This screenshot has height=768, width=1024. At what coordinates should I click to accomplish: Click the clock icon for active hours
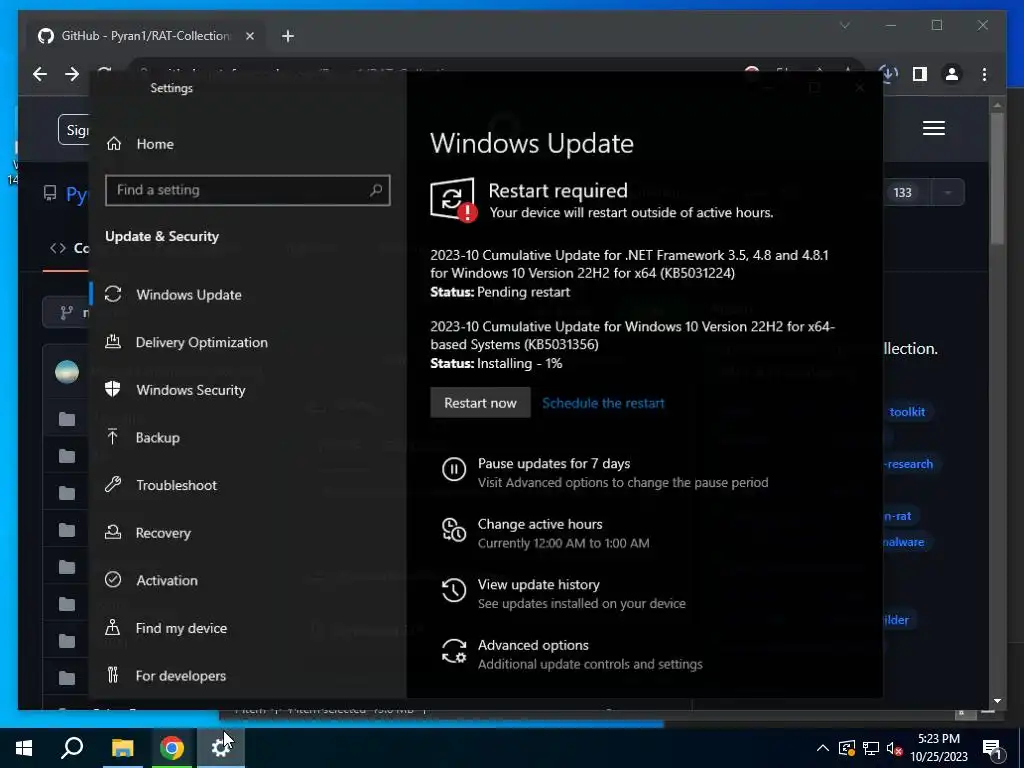[x=453, y=530]
